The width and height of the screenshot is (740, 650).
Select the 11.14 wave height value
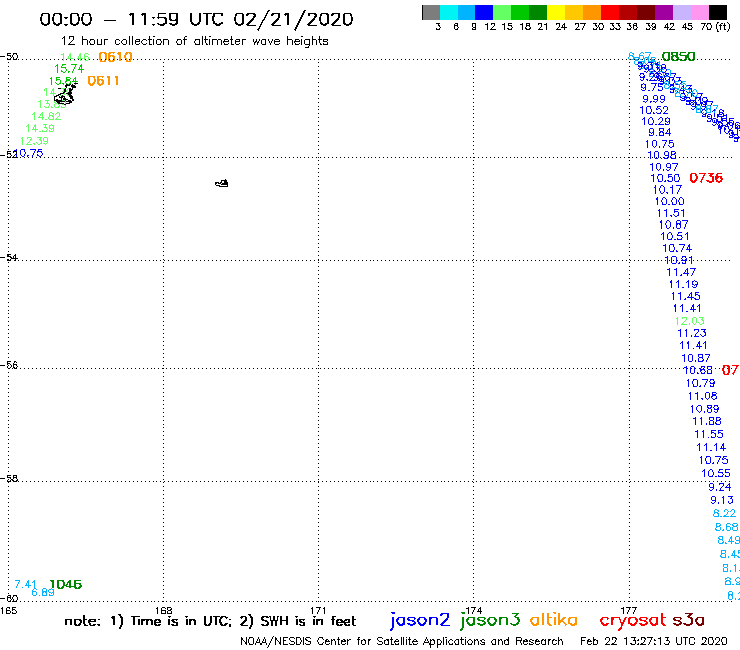coord(711,447)
